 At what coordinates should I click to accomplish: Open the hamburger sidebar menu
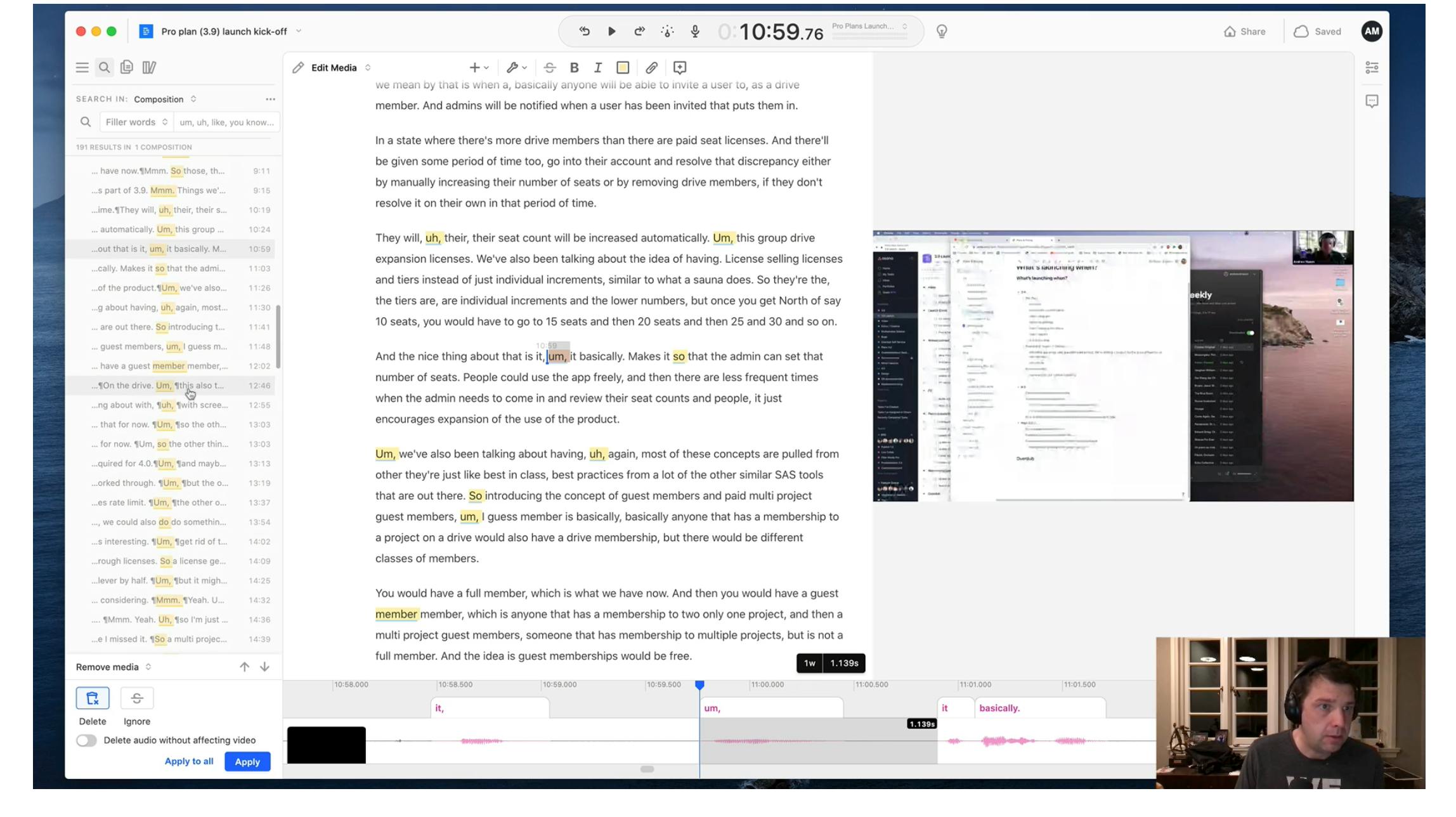pyautogui.click(x=82, y=67)
